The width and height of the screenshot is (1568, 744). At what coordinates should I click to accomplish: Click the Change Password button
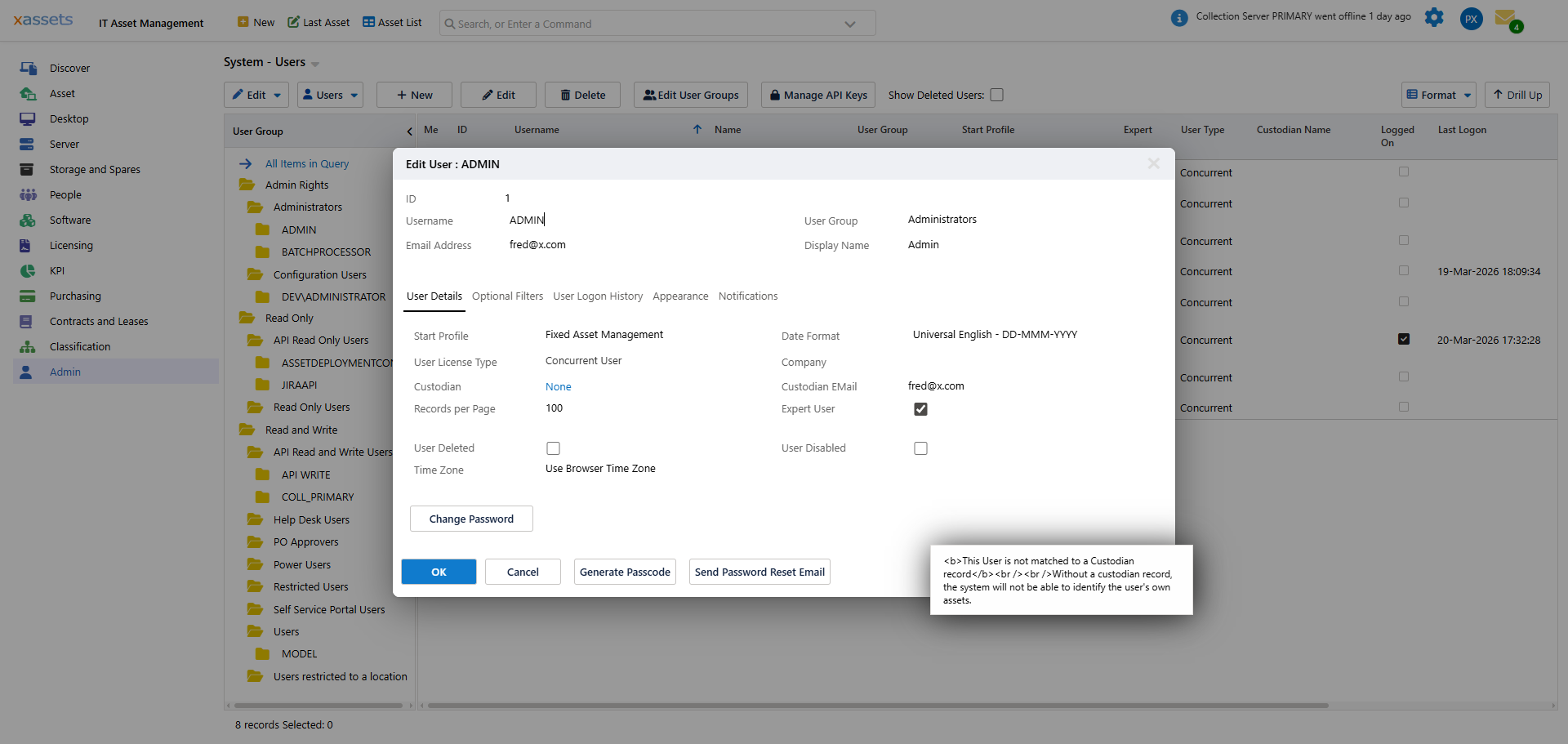471,519
